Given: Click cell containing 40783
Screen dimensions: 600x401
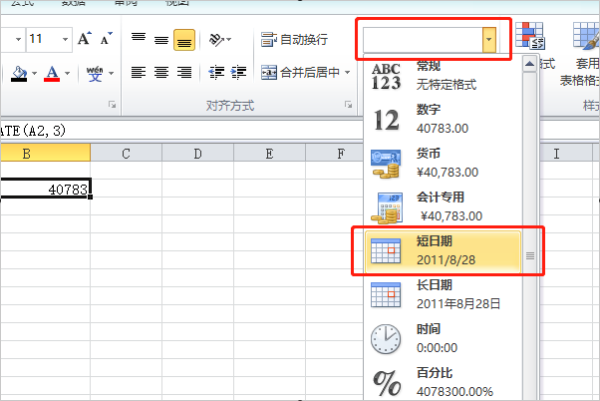Looking at the screenshot, I should point(45,189).
